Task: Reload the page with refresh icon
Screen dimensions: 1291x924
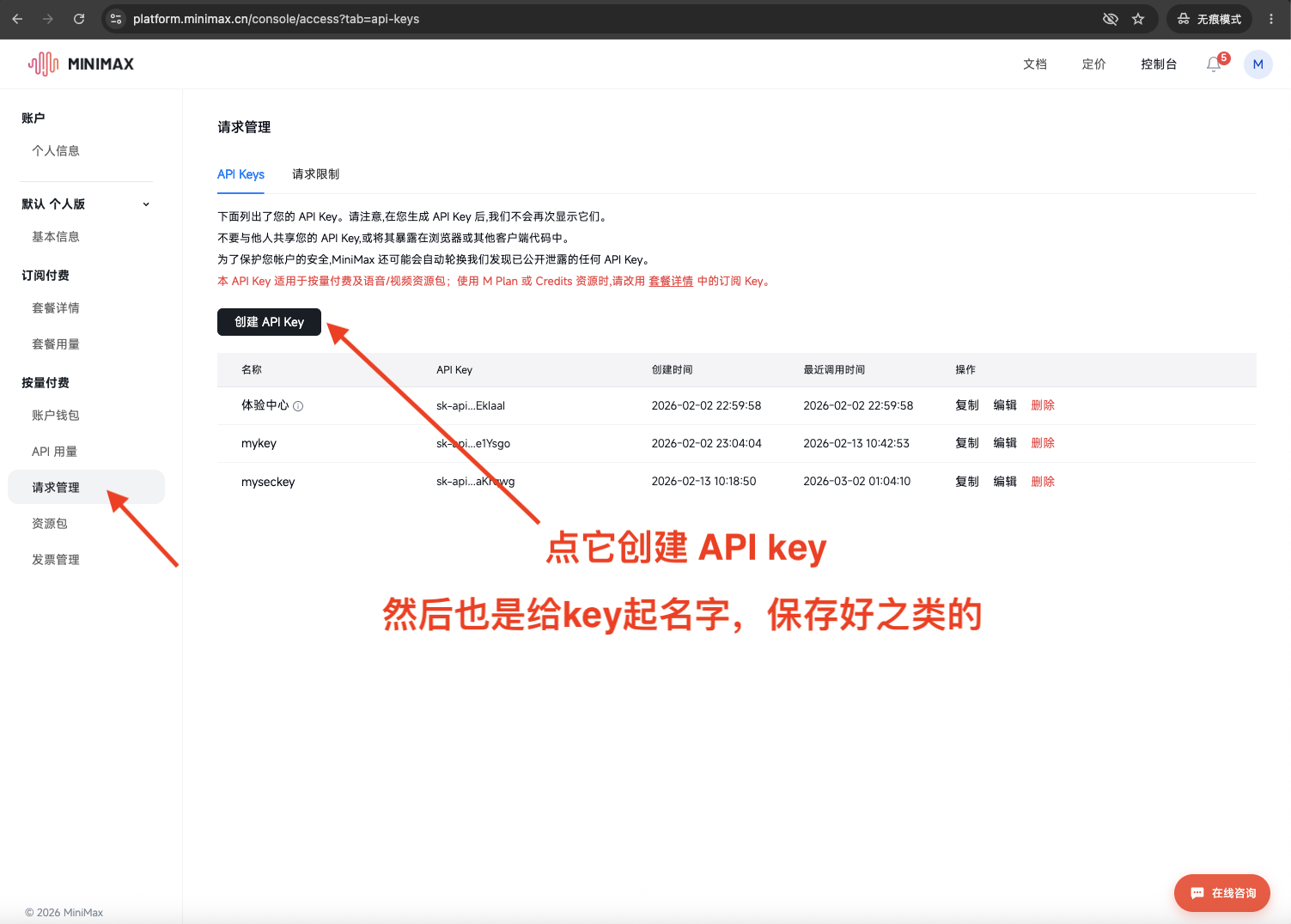Action: 79,19
